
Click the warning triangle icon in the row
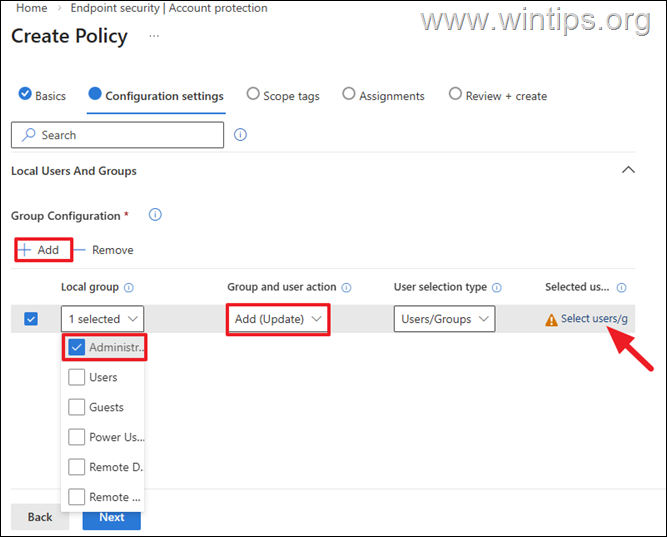coord(551,320)
